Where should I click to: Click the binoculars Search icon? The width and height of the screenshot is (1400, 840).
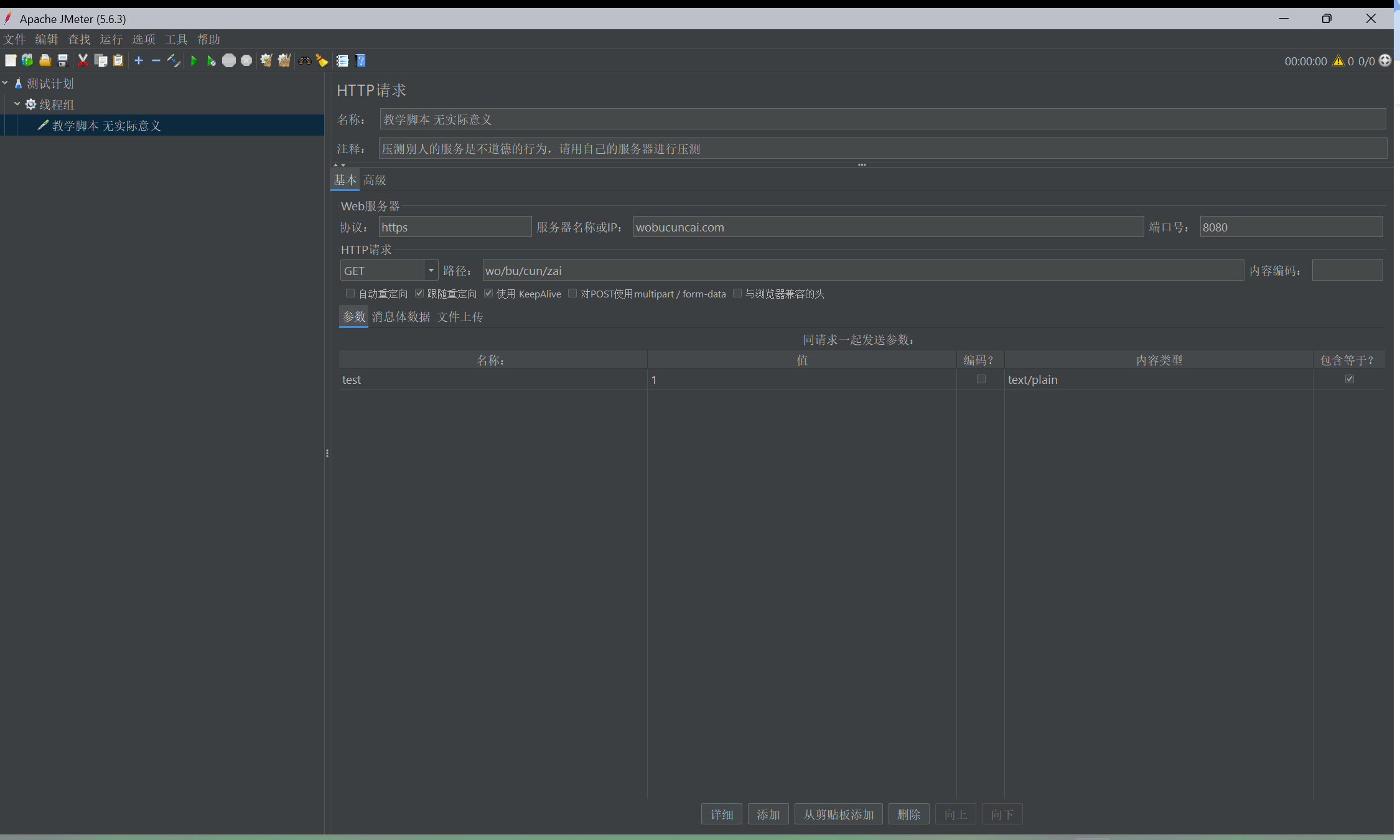coord(304,60)
